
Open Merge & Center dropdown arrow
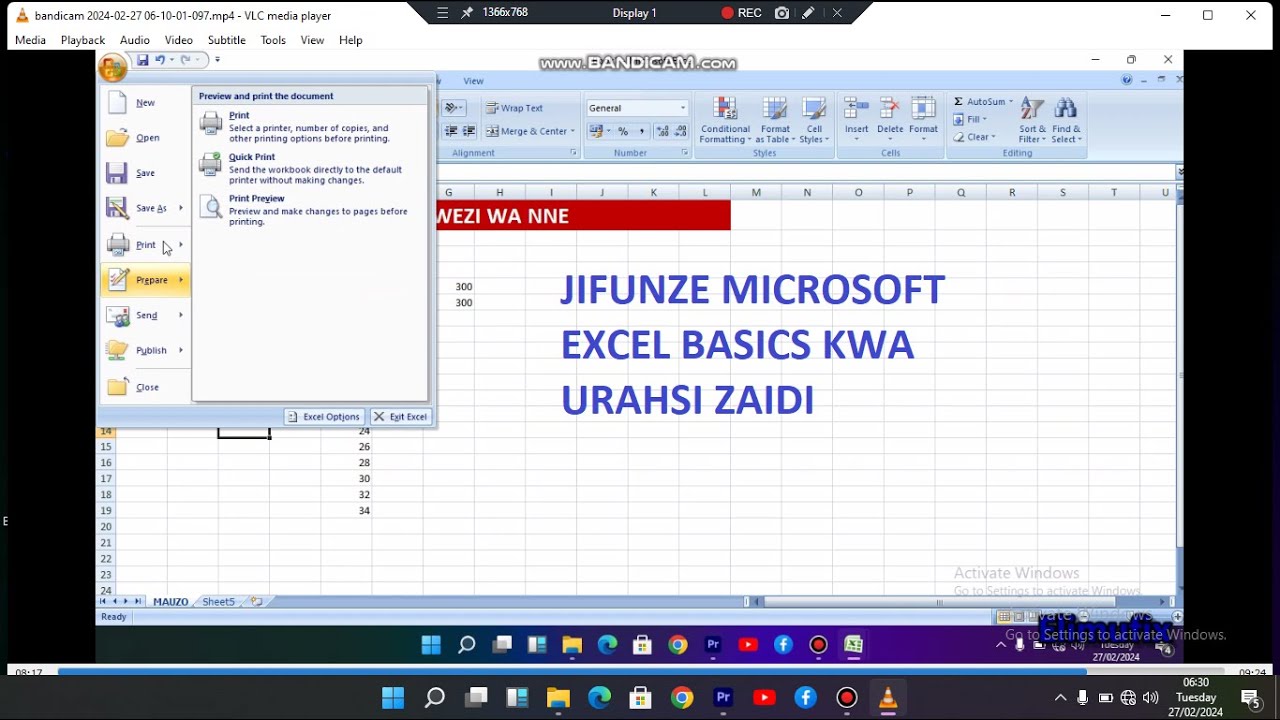tap(572, 131)
